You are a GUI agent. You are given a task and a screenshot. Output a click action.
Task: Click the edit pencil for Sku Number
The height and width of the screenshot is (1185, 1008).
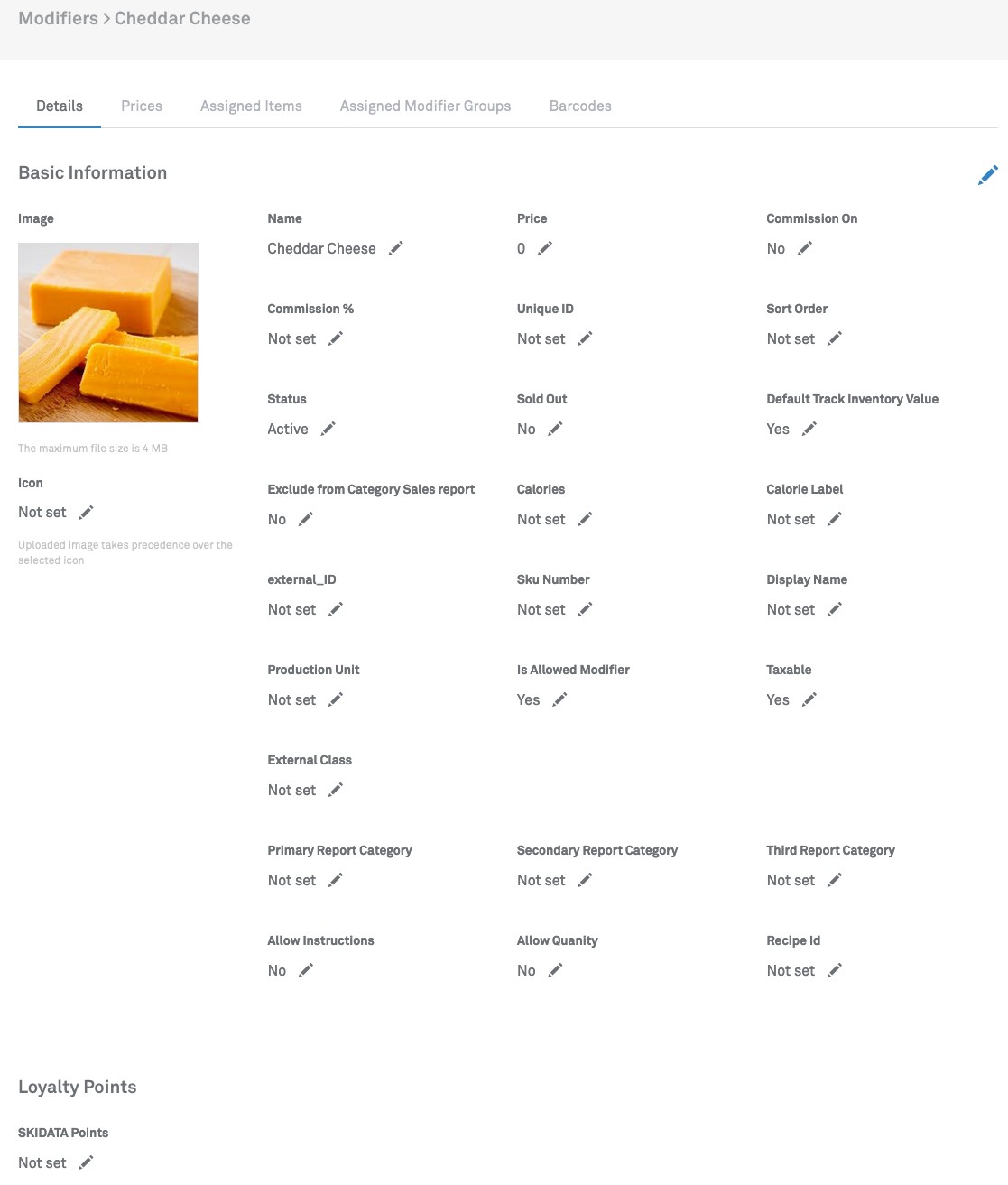[x=585, y=609]
